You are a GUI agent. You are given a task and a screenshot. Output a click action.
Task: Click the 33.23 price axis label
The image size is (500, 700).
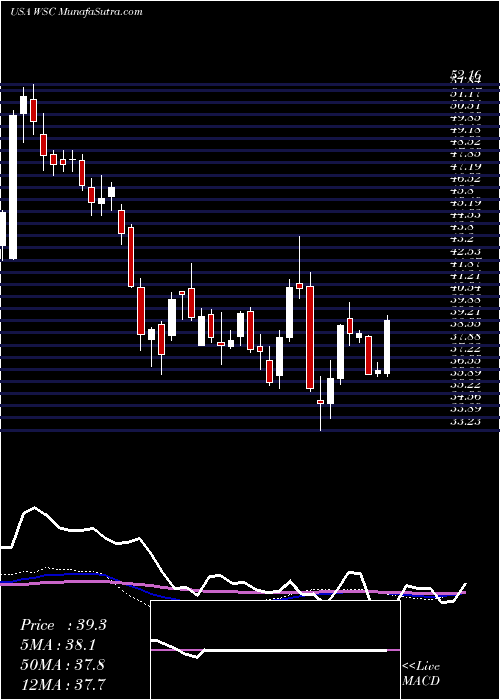466,421
